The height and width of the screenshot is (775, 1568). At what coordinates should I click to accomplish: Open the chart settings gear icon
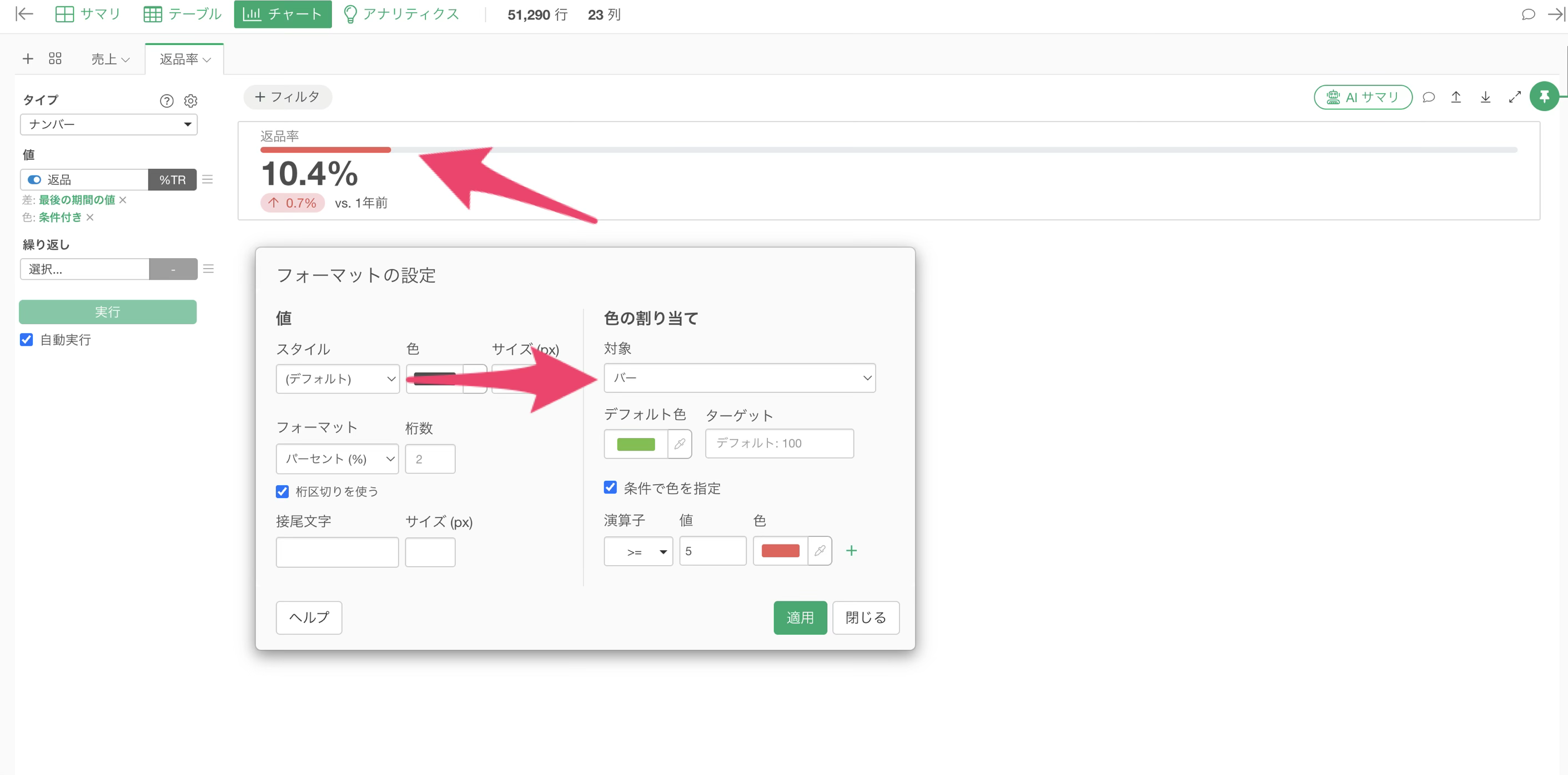(190, 101)
